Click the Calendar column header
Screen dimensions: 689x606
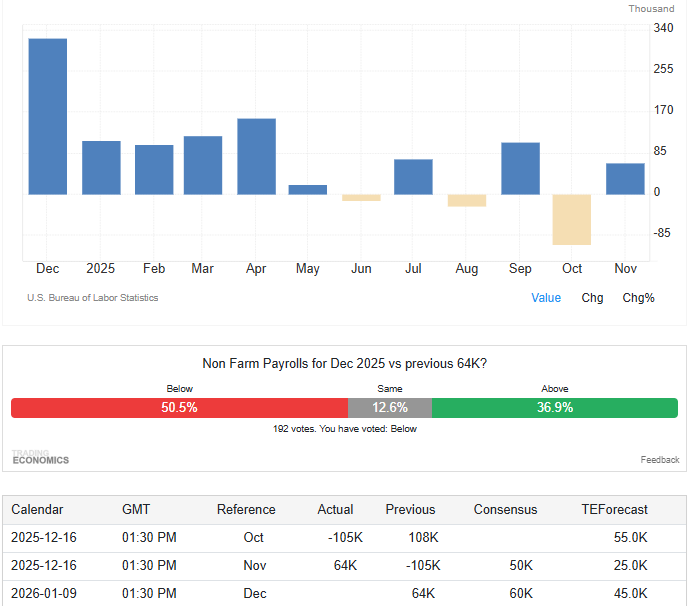[x=37, y=510]
